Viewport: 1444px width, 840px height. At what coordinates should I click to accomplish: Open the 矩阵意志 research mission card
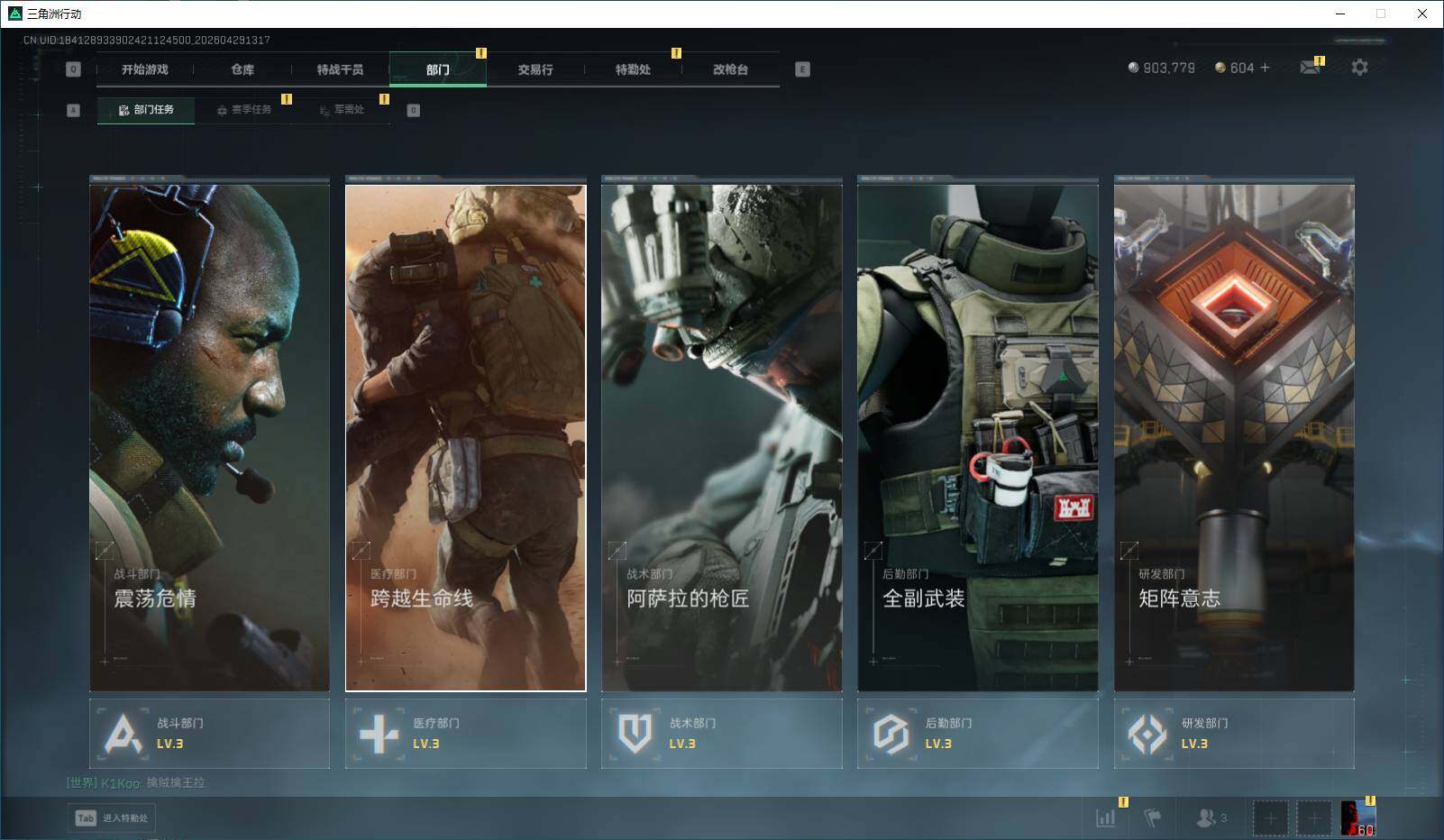1234,437
